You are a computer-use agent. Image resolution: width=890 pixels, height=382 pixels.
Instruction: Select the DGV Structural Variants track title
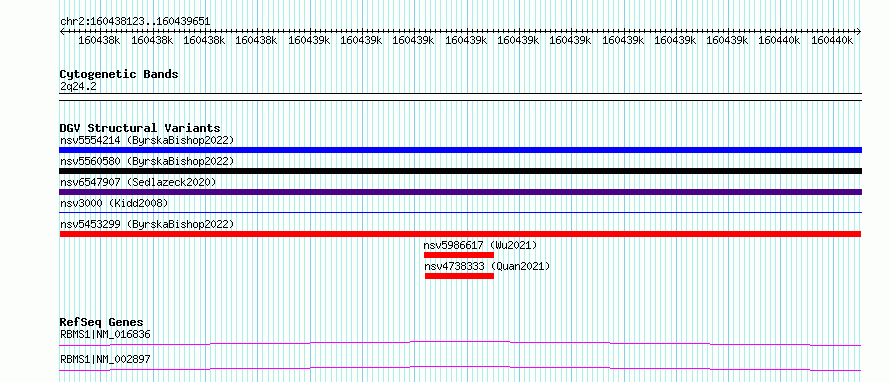click(140, 128)
